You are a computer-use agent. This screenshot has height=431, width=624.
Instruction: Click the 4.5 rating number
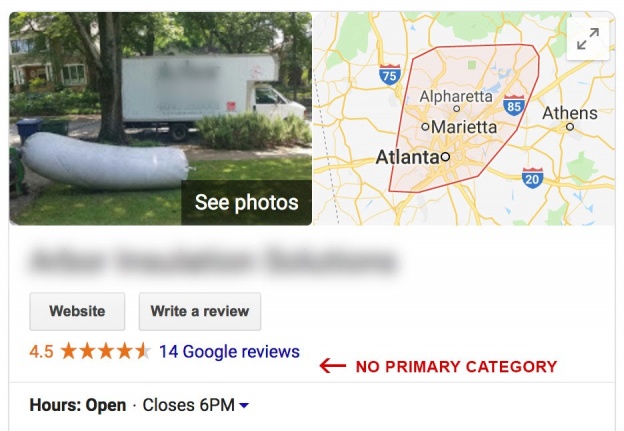41,352
